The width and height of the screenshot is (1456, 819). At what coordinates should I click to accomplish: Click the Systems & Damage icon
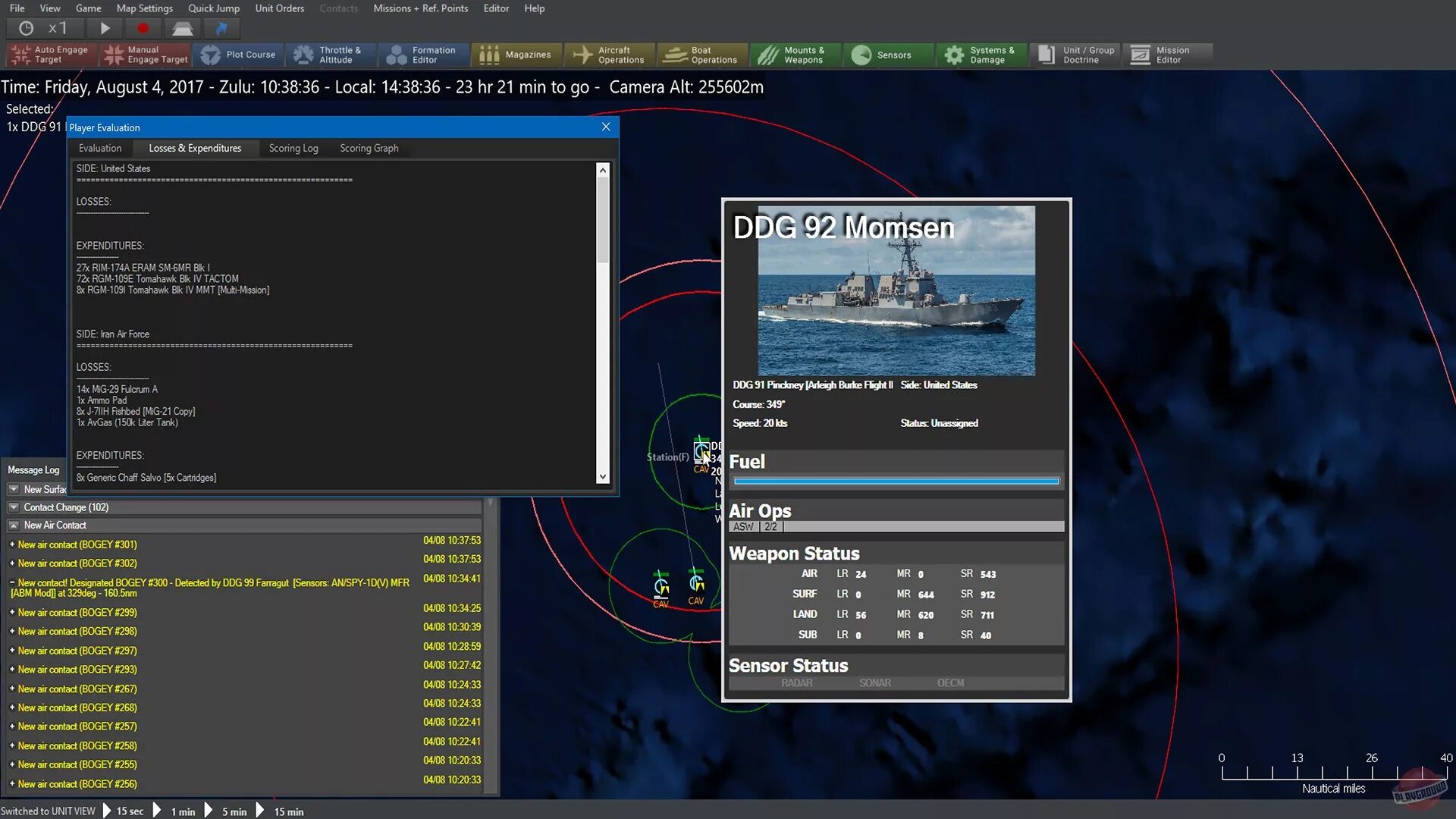click(x=981, y=54)
